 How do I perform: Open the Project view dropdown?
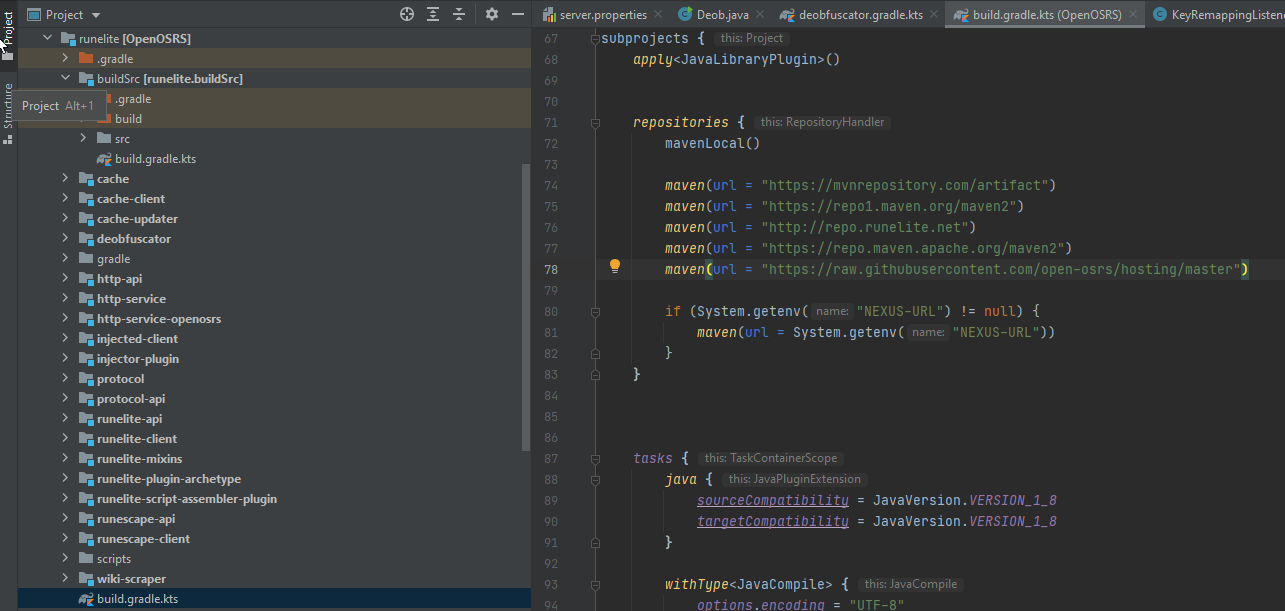pos(96,15)
